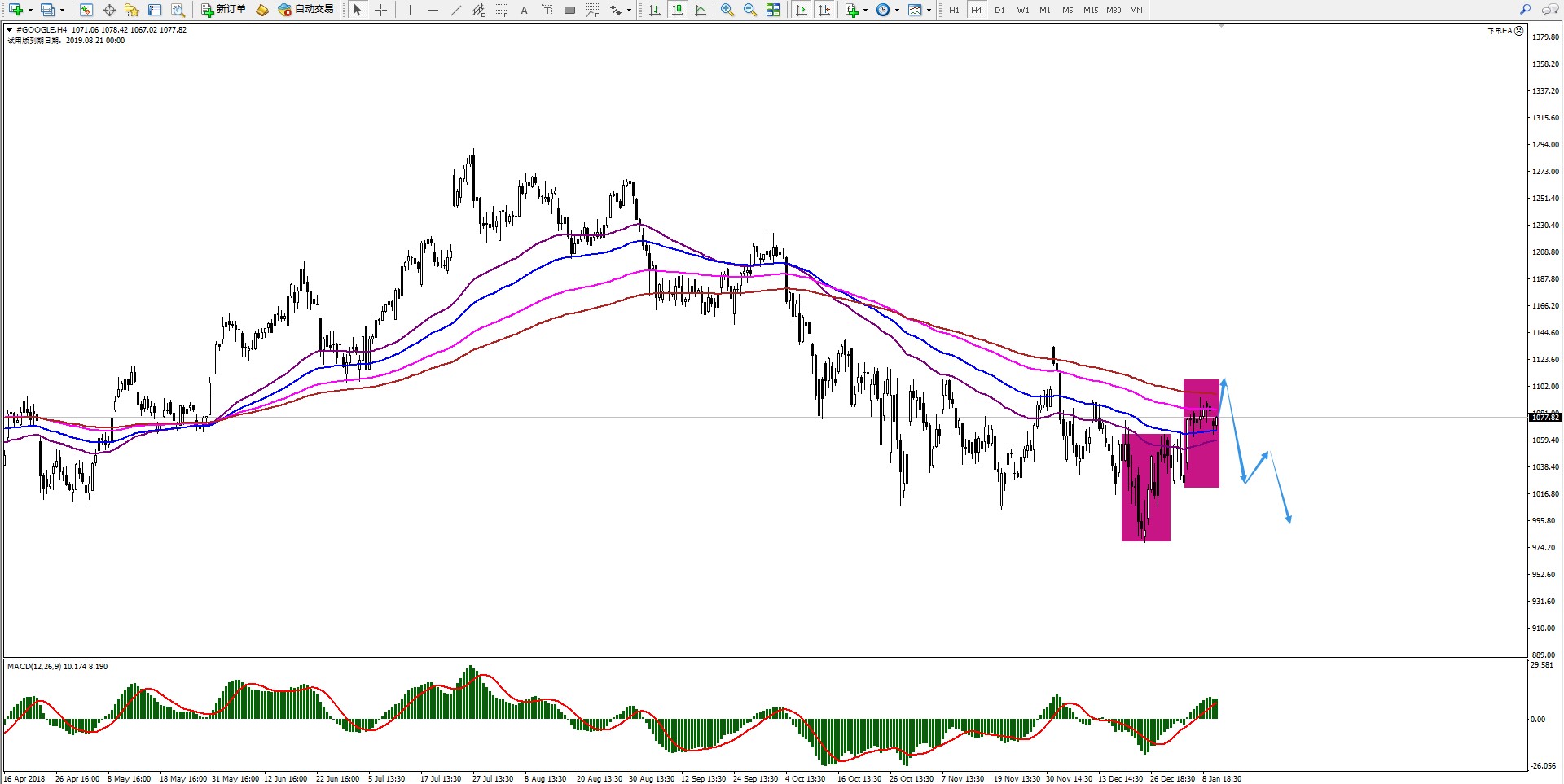Toggle the 自动交易 auto trading button

click(306, 10)
